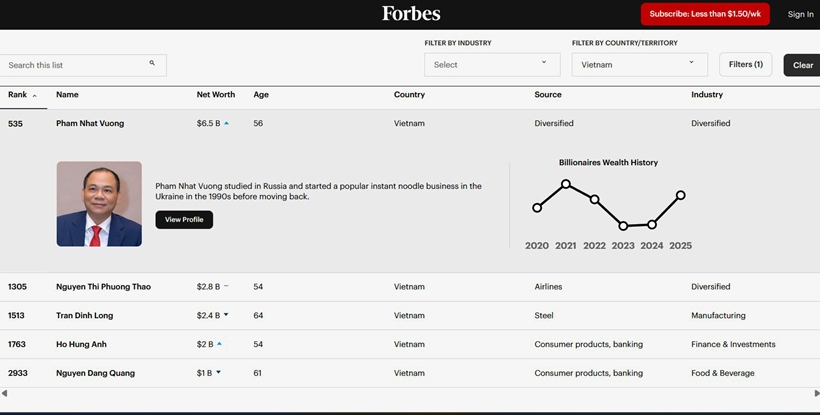
Task: Click the right horizontal scroll arrow
Action: (x=816, y=393)
